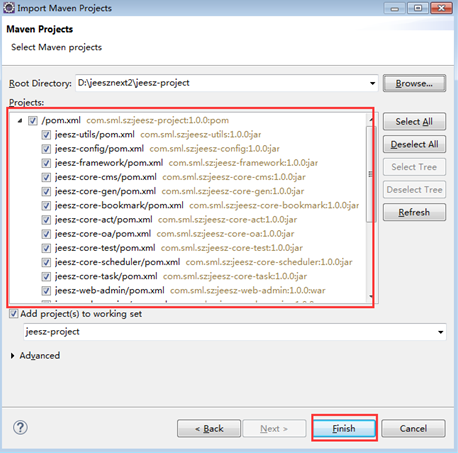Toggle jeesz-web-admin/pom.xml checkbox
The image size is (458, 453).
pos(46,291)
